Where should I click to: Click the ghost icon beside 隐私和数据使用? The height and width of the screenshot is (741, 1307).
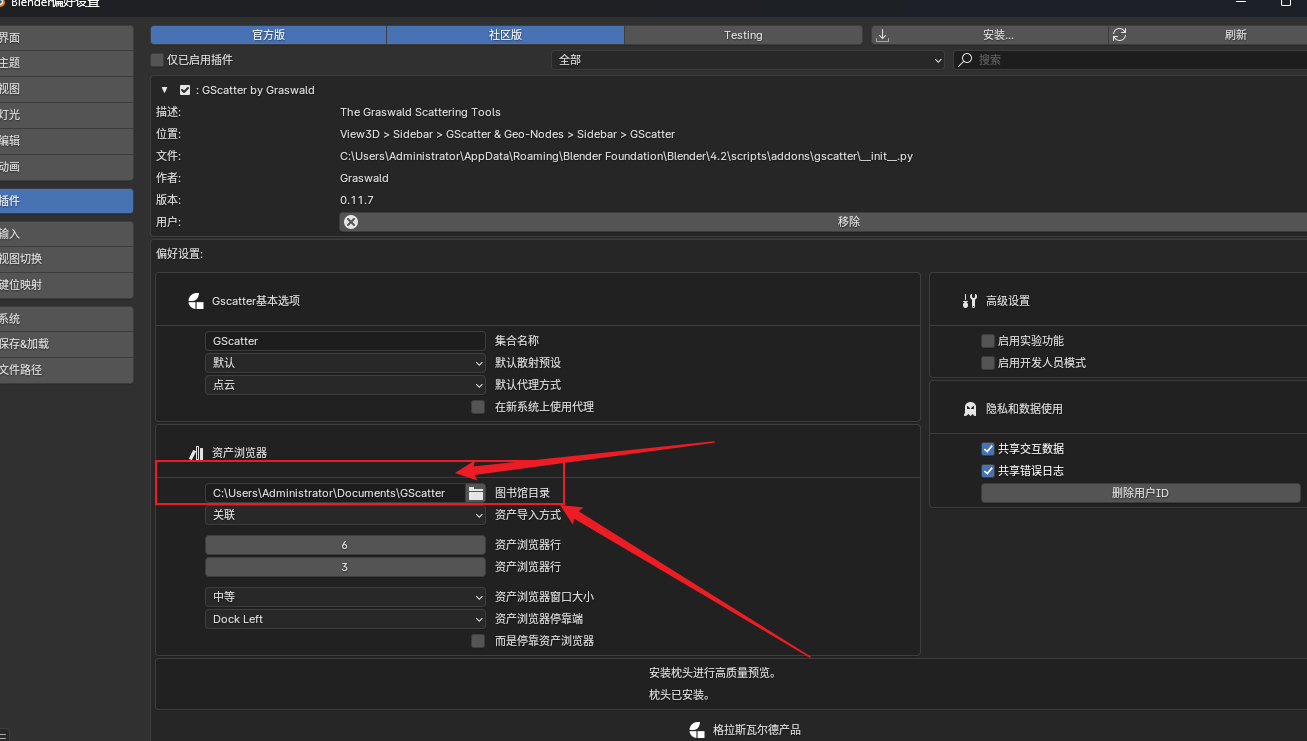click(x=969, y=409)
